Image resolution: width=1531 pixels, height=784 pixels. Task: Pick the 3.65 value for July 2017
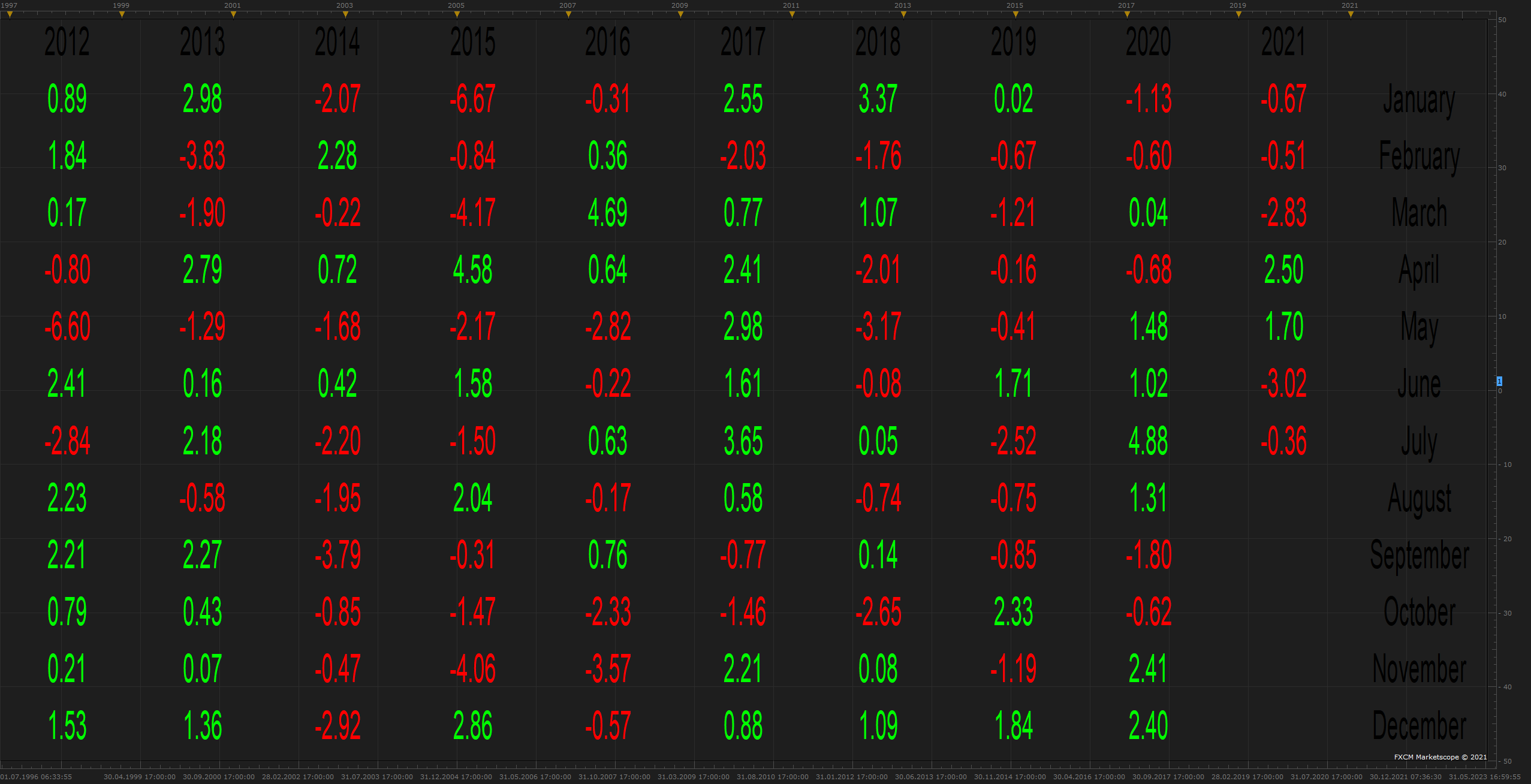pos(743,441)
